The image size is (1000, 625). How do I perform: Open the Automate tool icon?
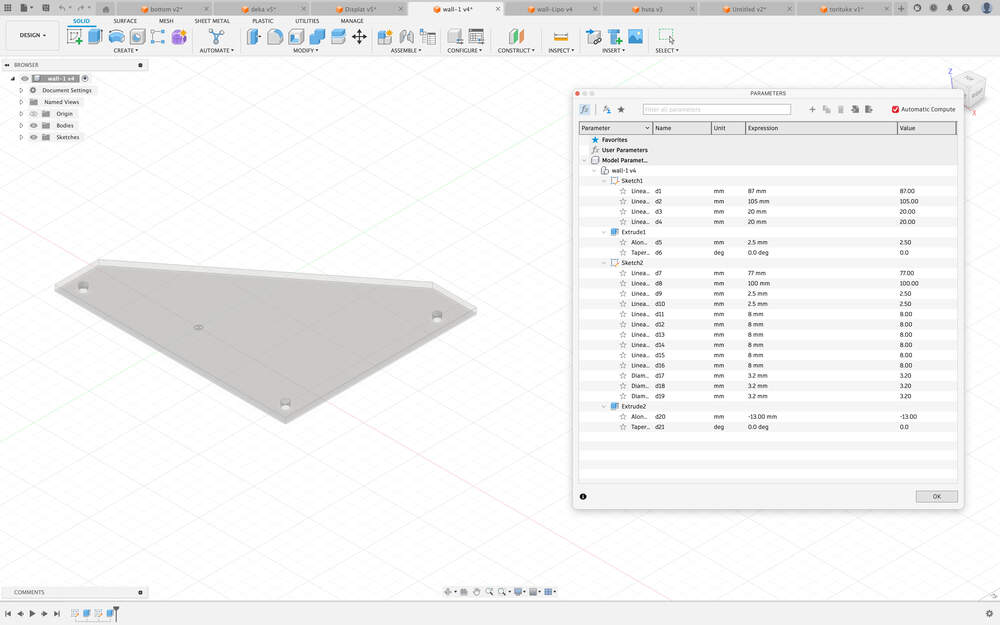pos(216,36)
